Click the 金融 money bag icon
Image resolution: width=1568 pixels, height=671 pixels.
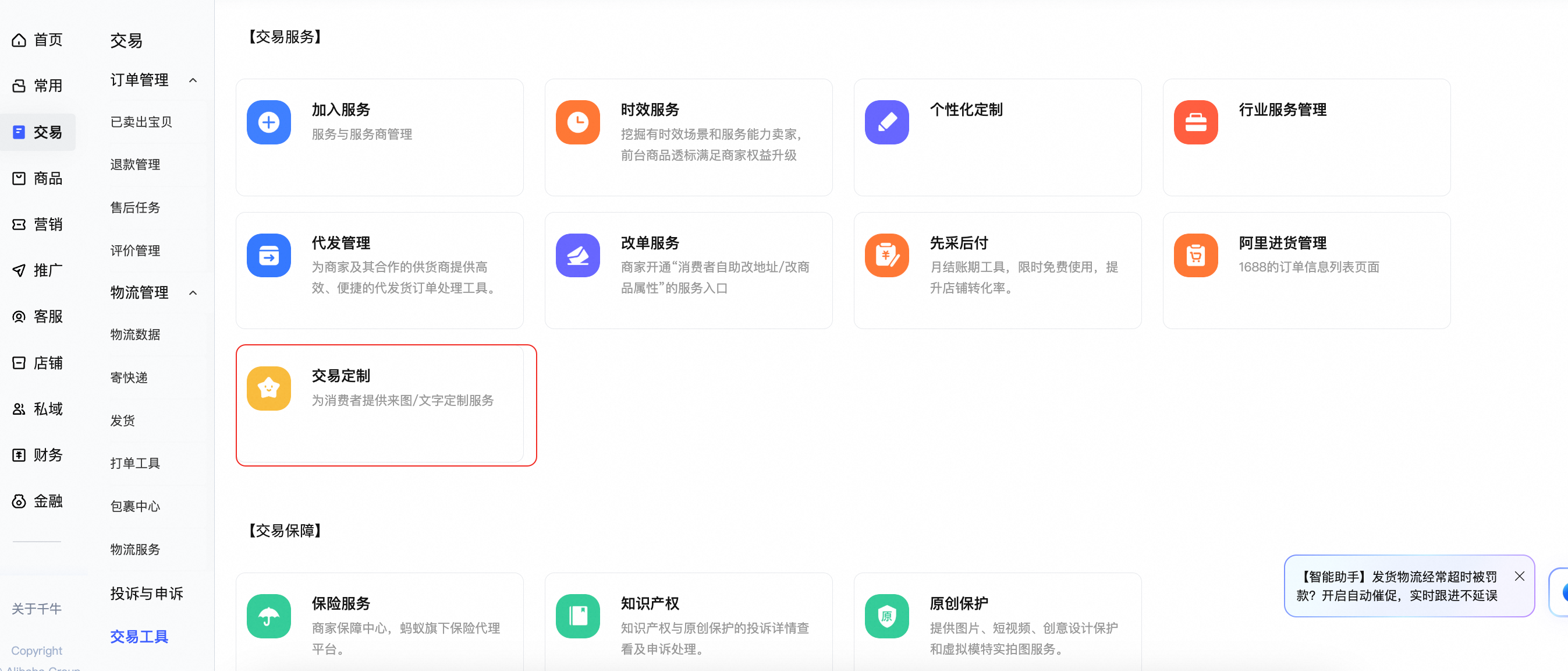[19, 501]
